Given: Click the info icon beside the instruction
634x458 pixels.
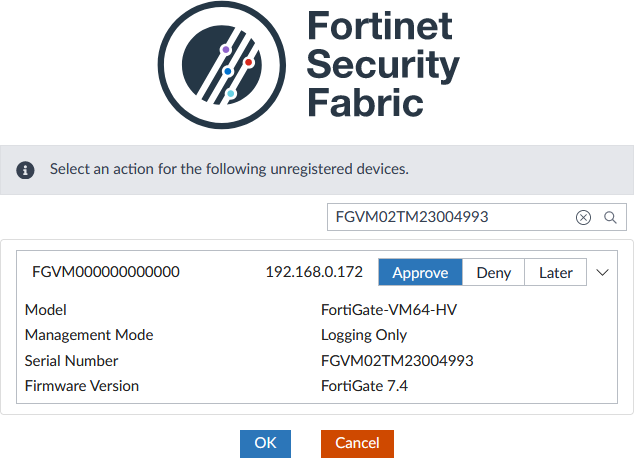Looking at the screenshot, I should coord(26,170).
